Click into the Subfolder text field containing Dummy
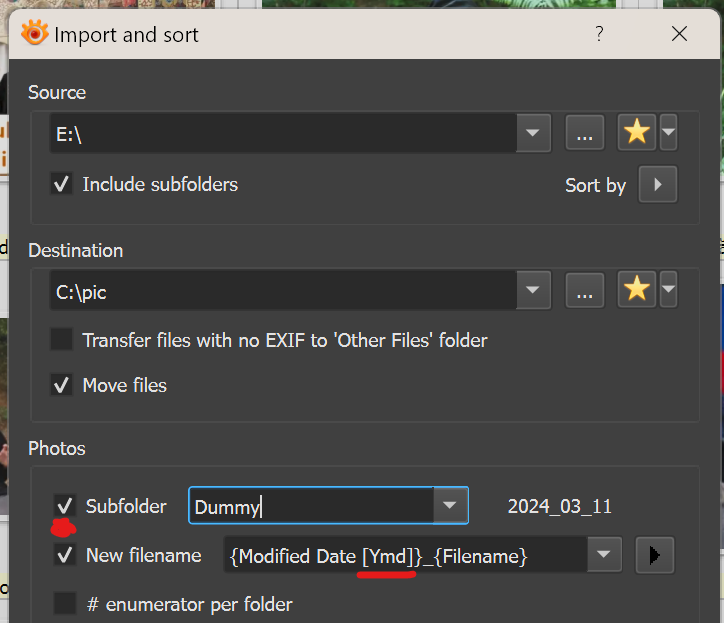Viewport: 724px width, 623px height. 310,506
